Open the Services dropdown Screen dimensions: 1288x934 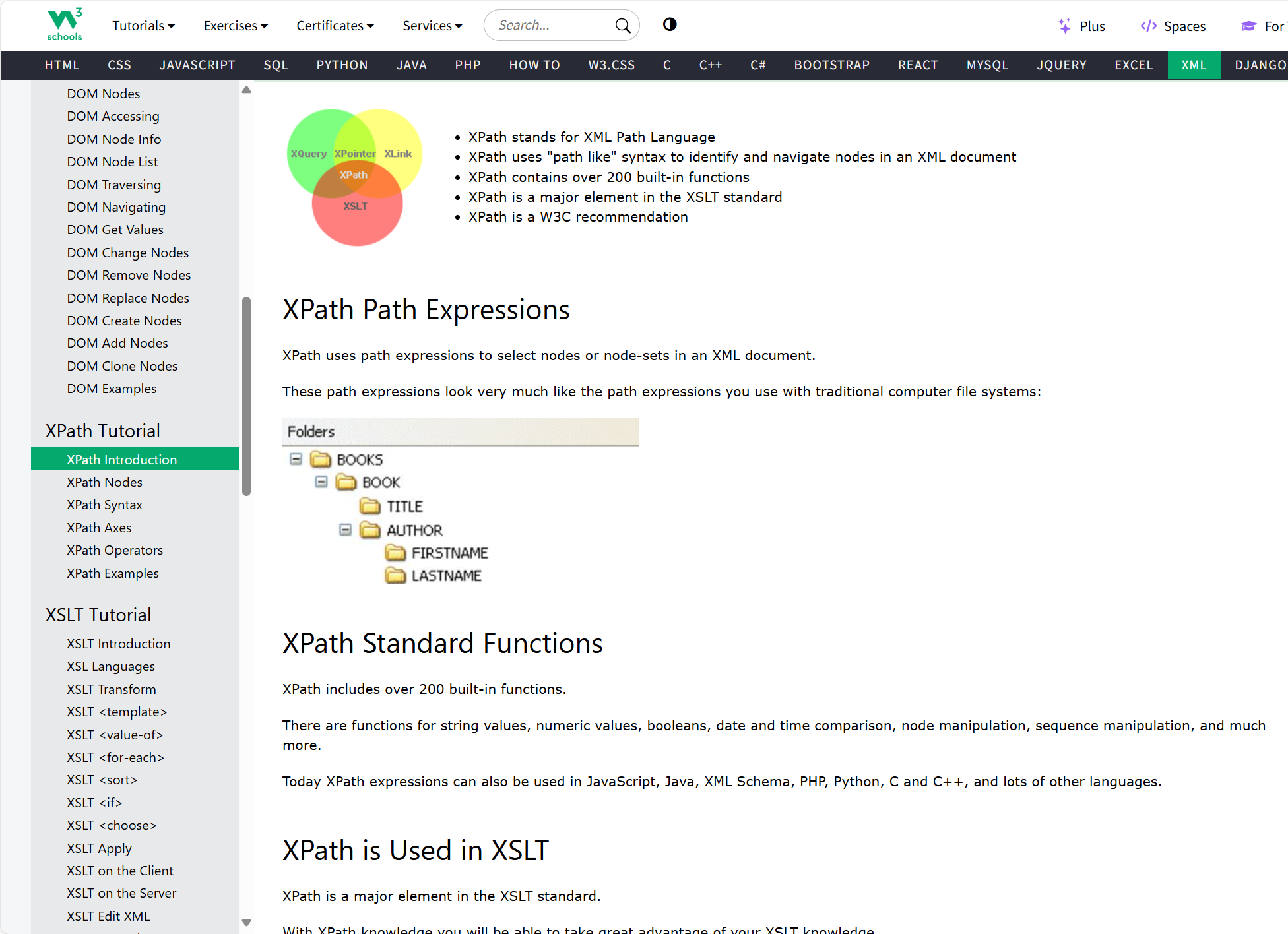[x=432, y=26]
